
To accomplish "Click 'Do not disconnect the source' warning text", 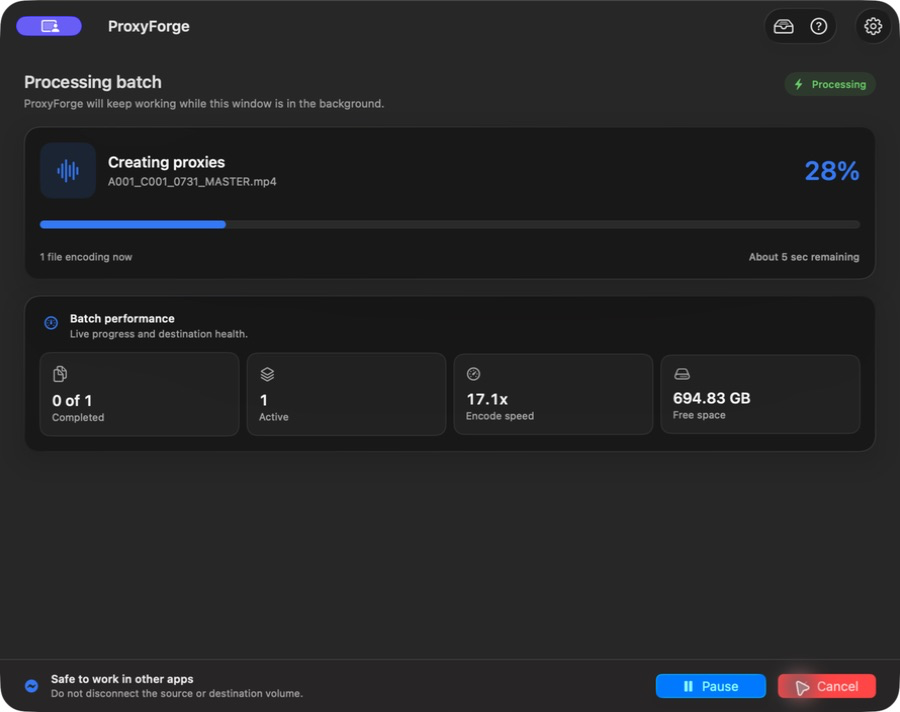I will point(177,694).
